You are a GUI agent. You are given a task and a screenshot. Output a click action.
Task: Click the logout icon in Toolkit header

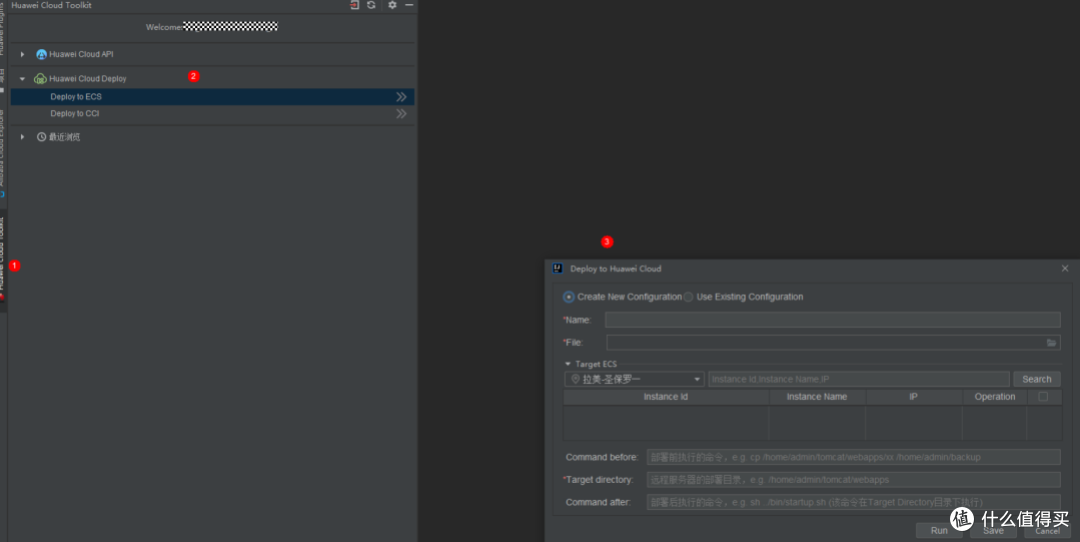tap(354, 5)
